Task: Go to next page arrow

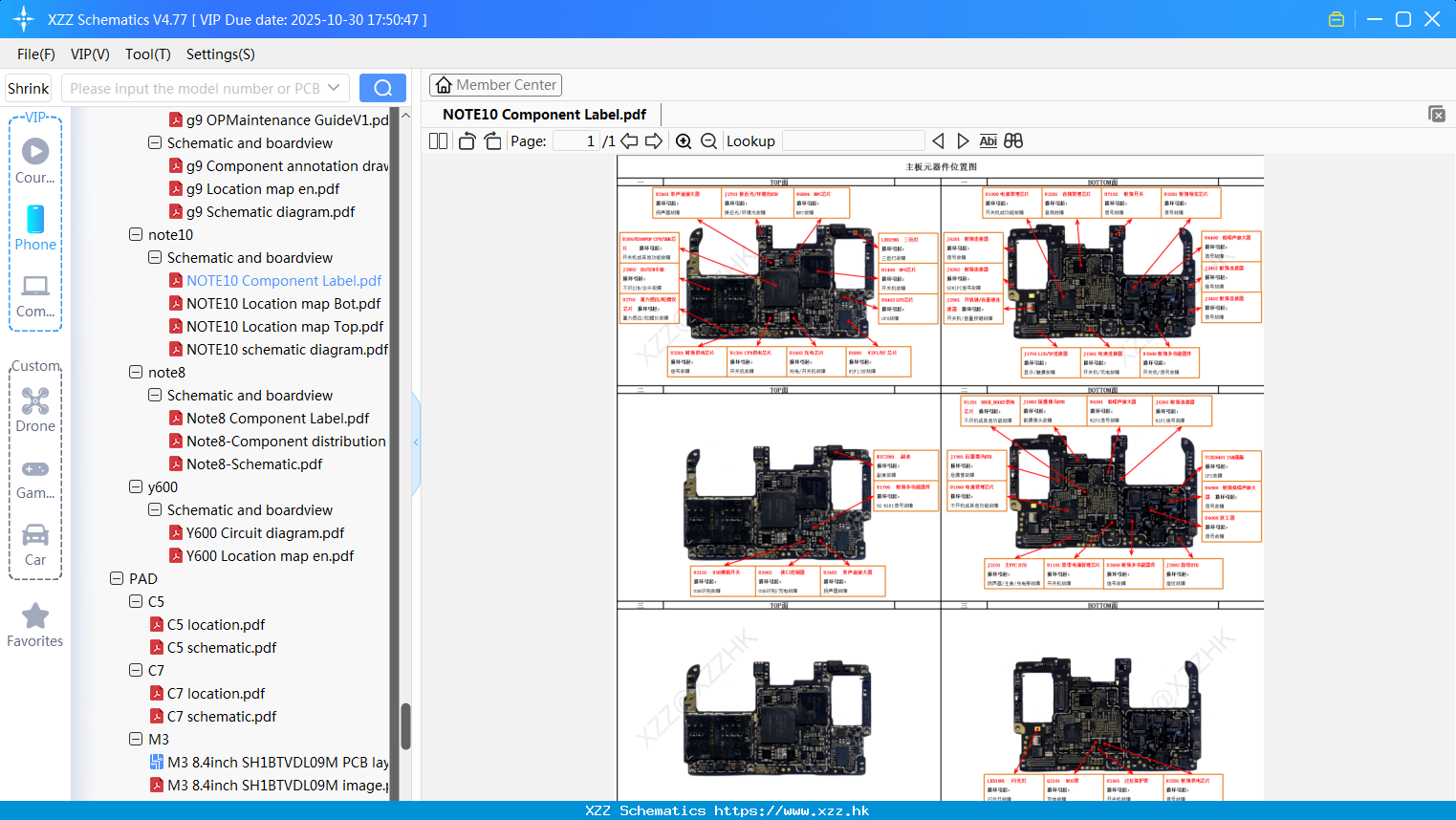Action: pos(654,140)
